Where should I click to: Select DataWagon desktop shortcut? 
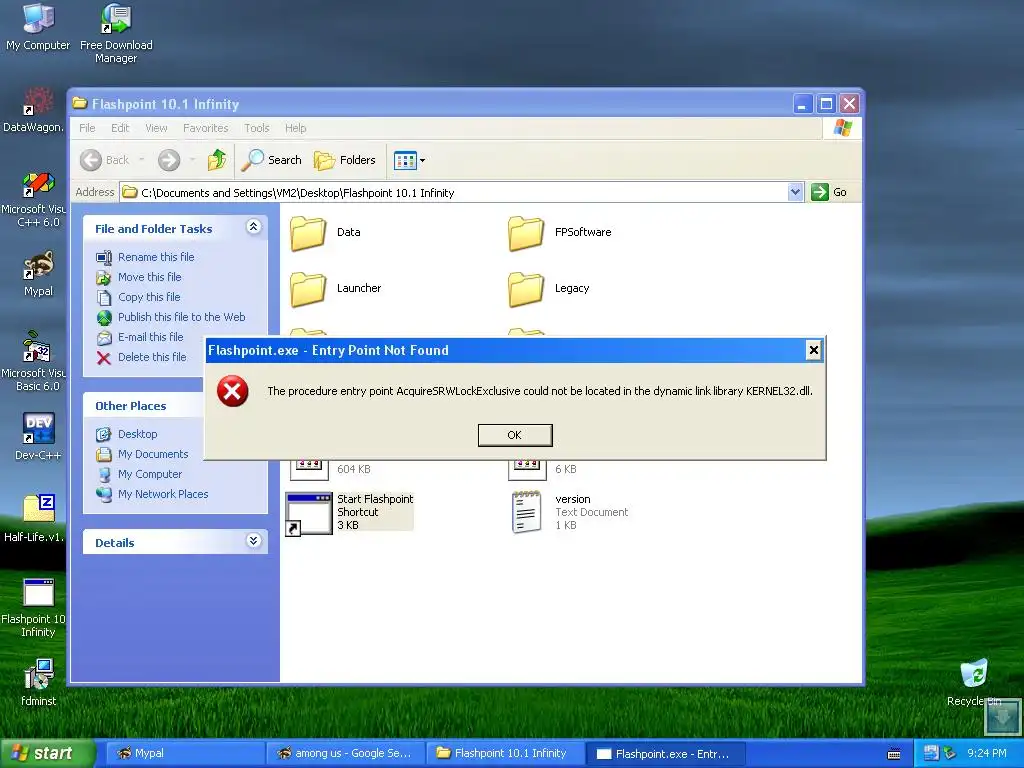pos(33,110)
